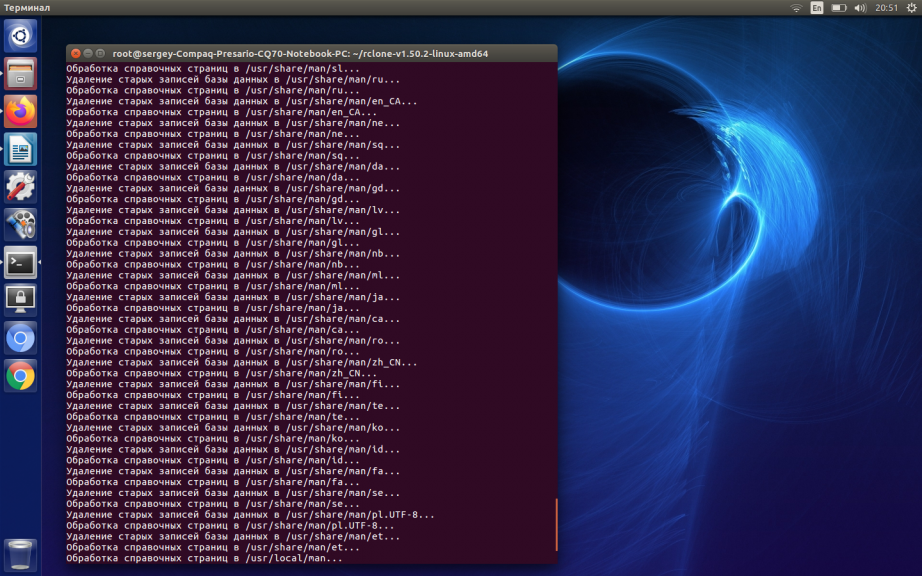
Task: Launch Firefox from the dock
Action: (x=20, y=111)
